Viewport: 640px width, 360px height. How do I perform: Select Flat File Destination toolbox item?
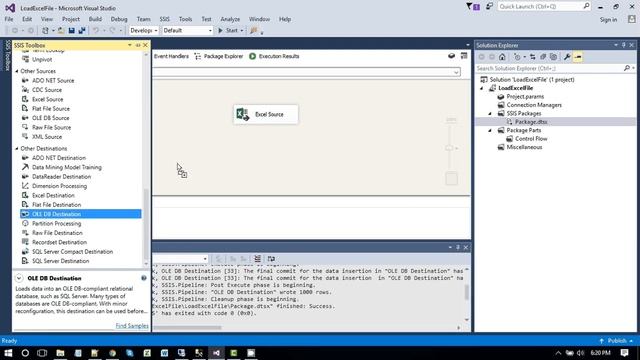click(x=56, y=204)
